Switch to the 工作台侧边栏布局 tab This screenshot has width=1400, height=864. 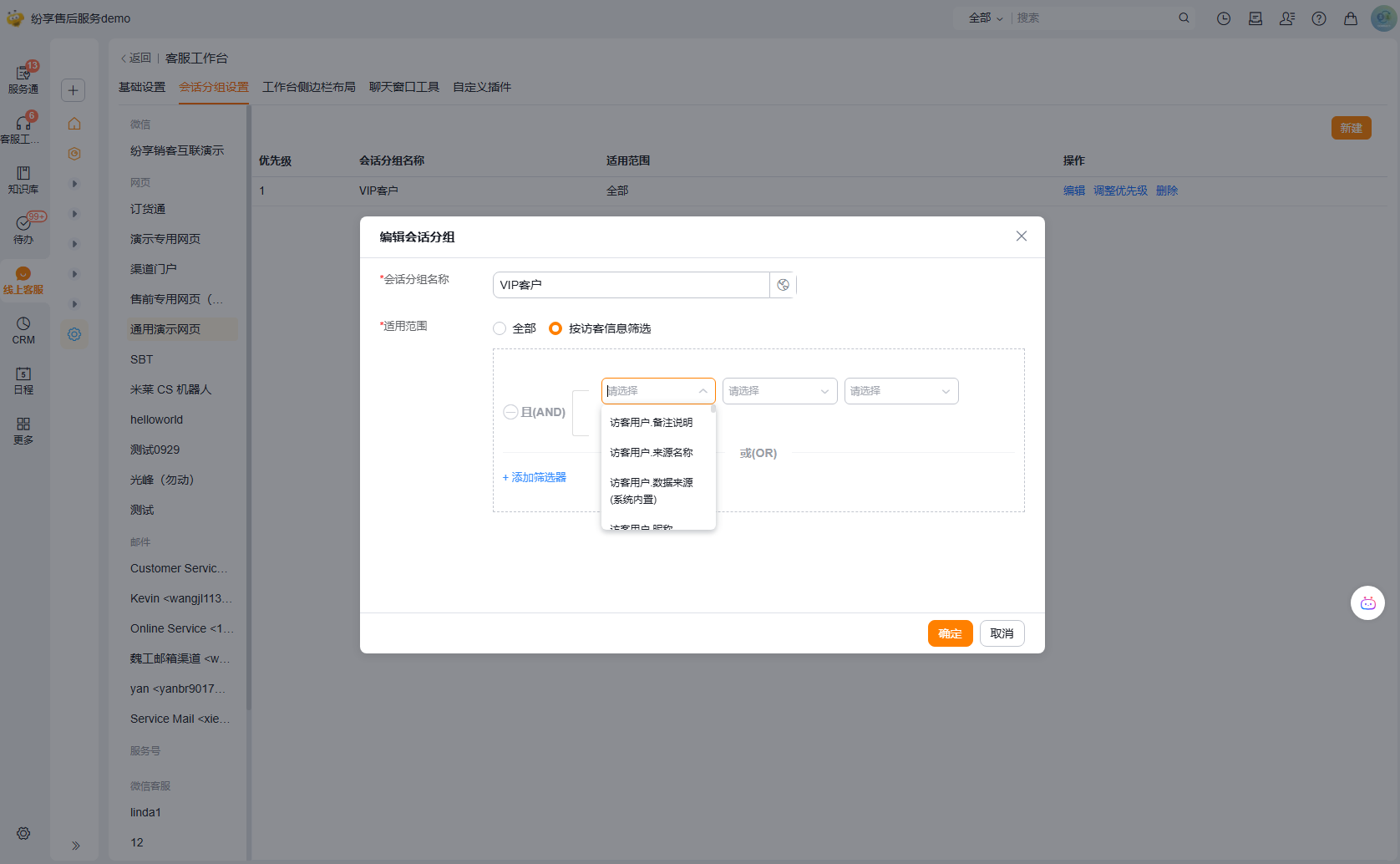[x=309, y=87]
